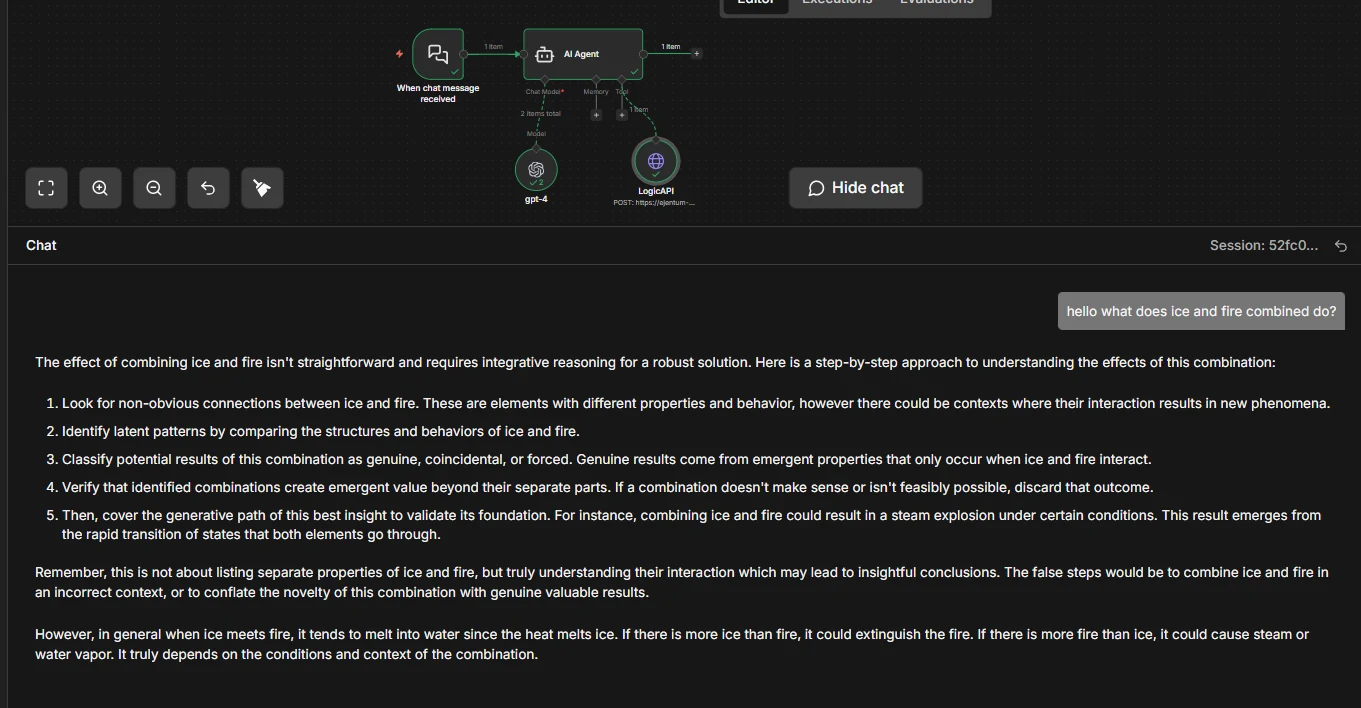Tidy up nodes with the broom icon

262,188
